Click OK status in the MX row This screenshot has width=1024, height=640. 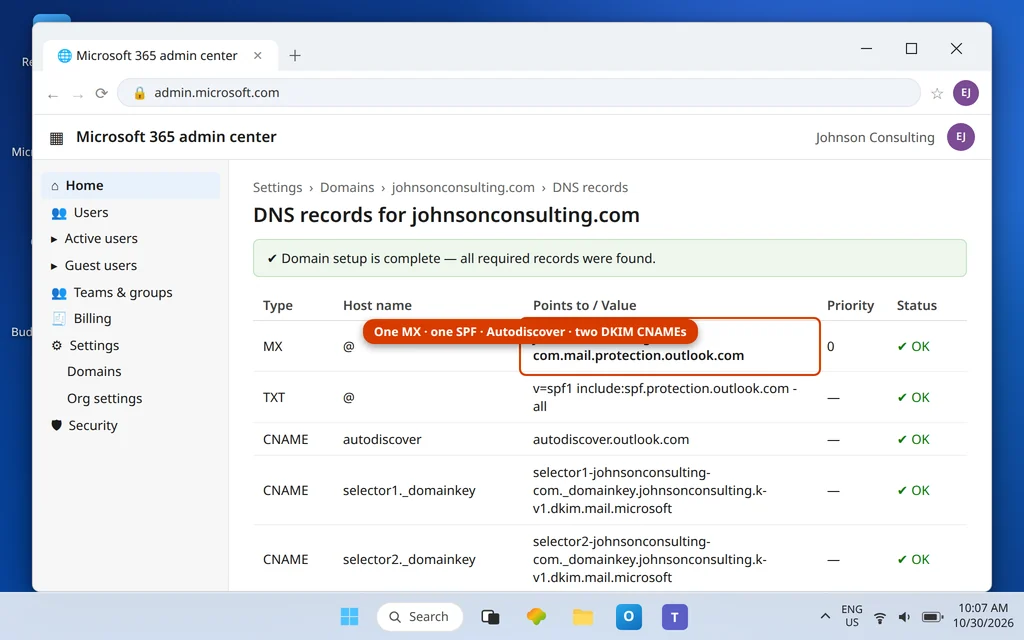click(x=913, y=347)
